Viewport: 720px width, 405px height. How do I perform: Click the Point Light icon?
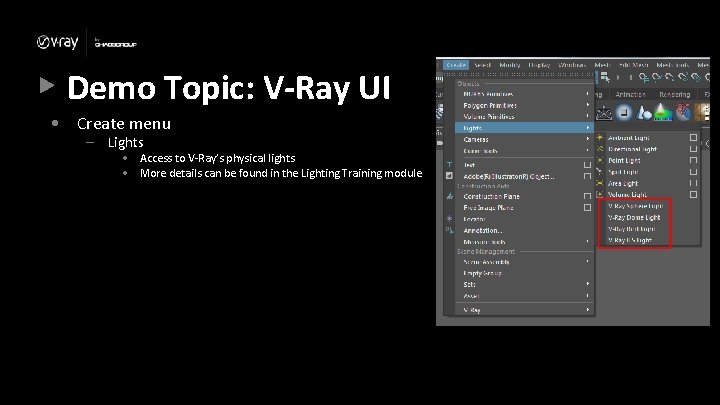pyautogui.click(x=600, y=160)
